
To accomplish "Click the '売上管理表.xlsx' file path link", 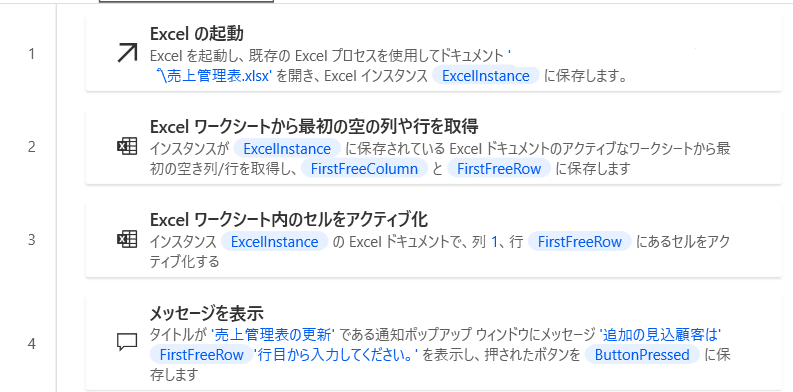I will (215, 76).
